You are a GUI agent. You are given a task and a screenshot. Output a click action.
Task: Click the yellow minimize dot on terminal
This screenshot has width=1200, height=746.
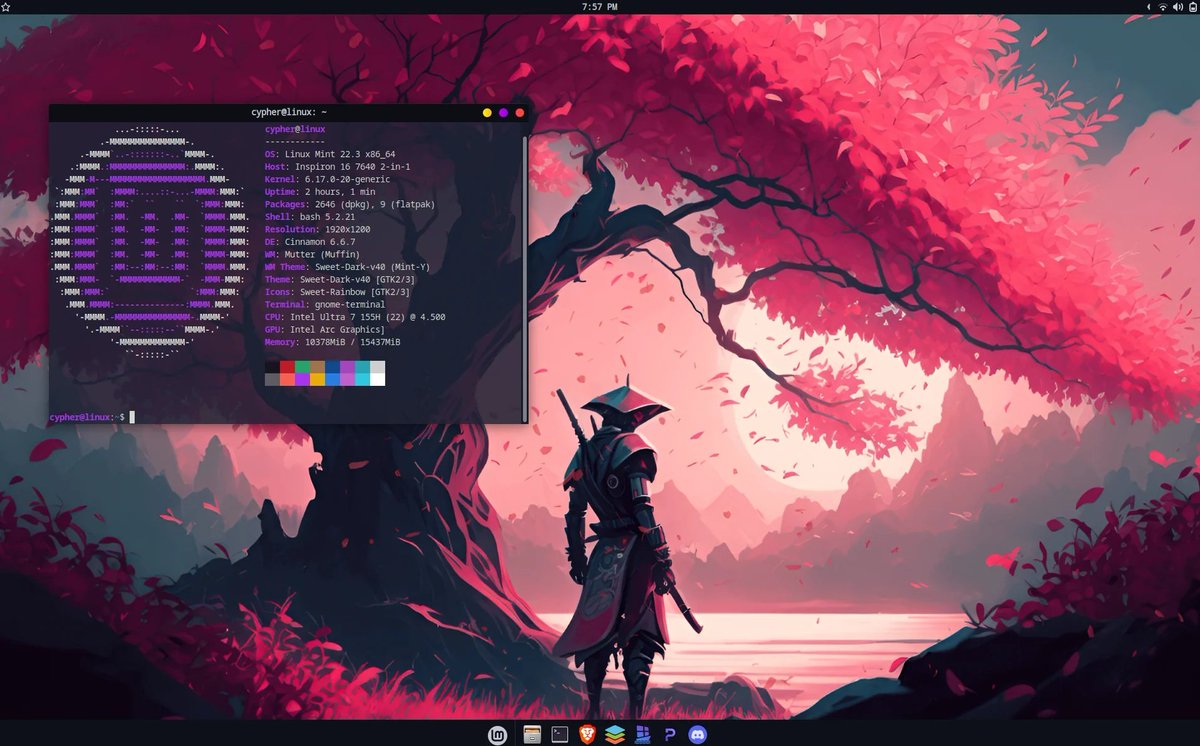tap(487, 113)
